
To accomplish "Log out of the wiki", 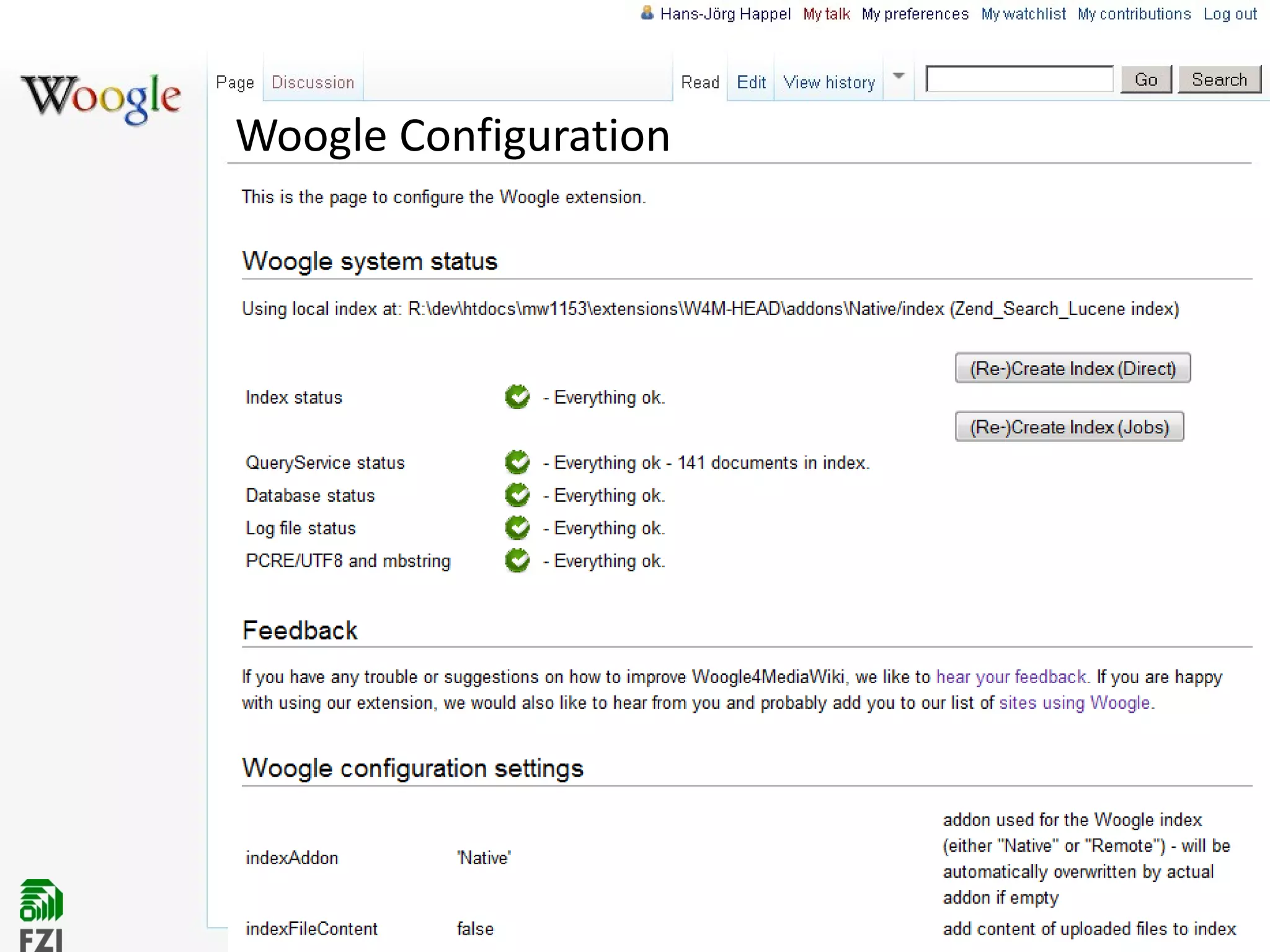I will click(1230, 14).
